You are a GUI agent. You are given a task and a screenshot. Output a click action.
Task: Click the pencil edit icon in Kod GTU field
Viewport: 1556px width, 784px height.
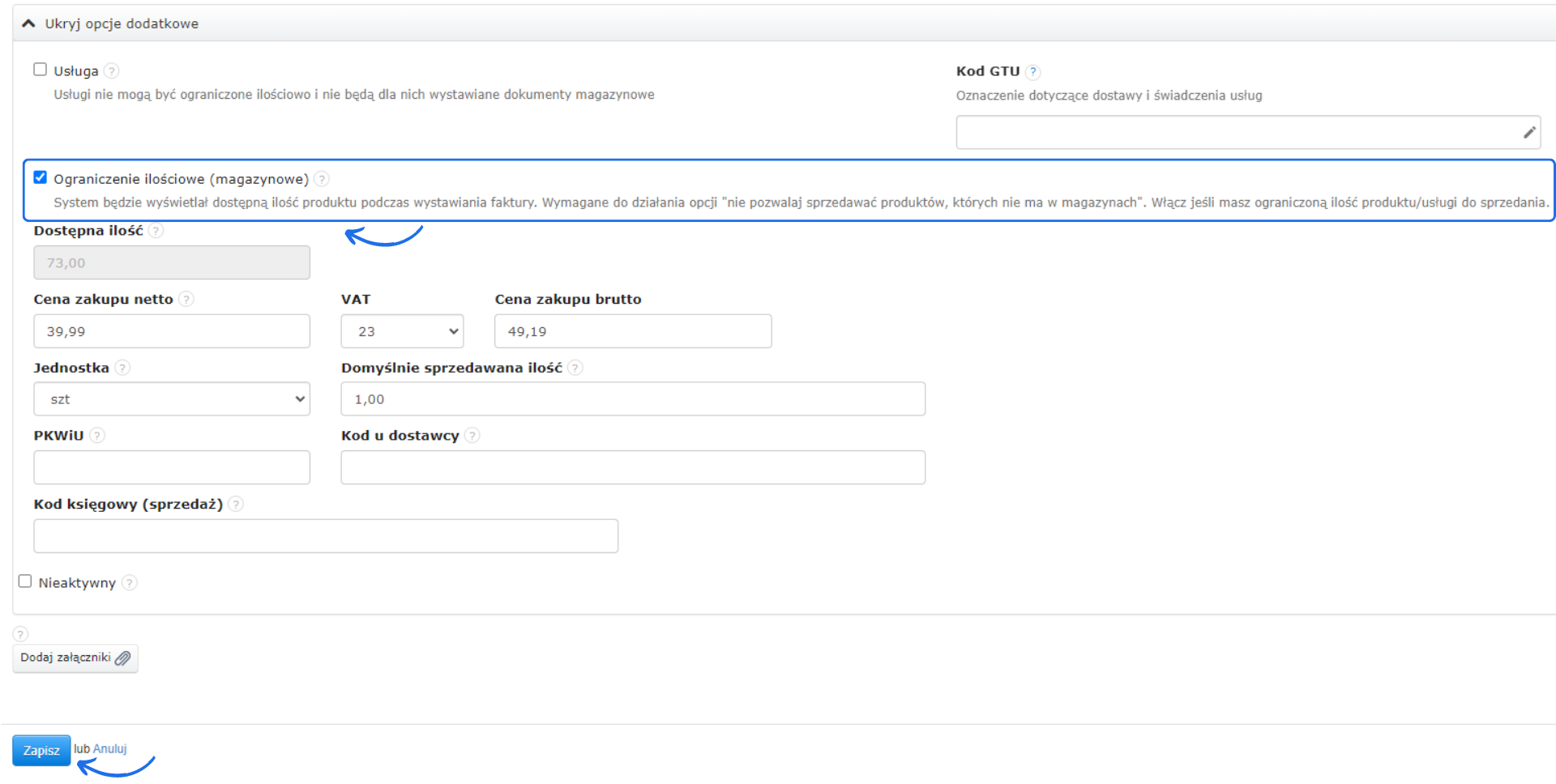pos(1529,133)
